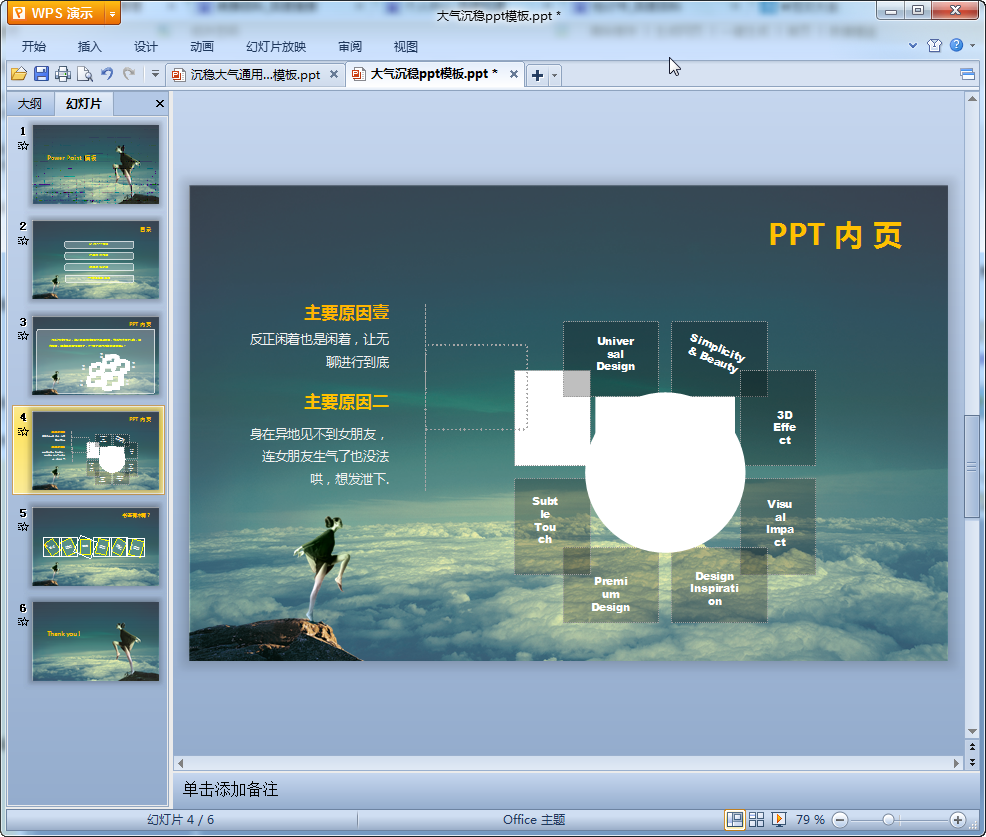Open the skin shirt icon
The height and width of the screenshot is (837, 986).
click(x=934, y=45)
